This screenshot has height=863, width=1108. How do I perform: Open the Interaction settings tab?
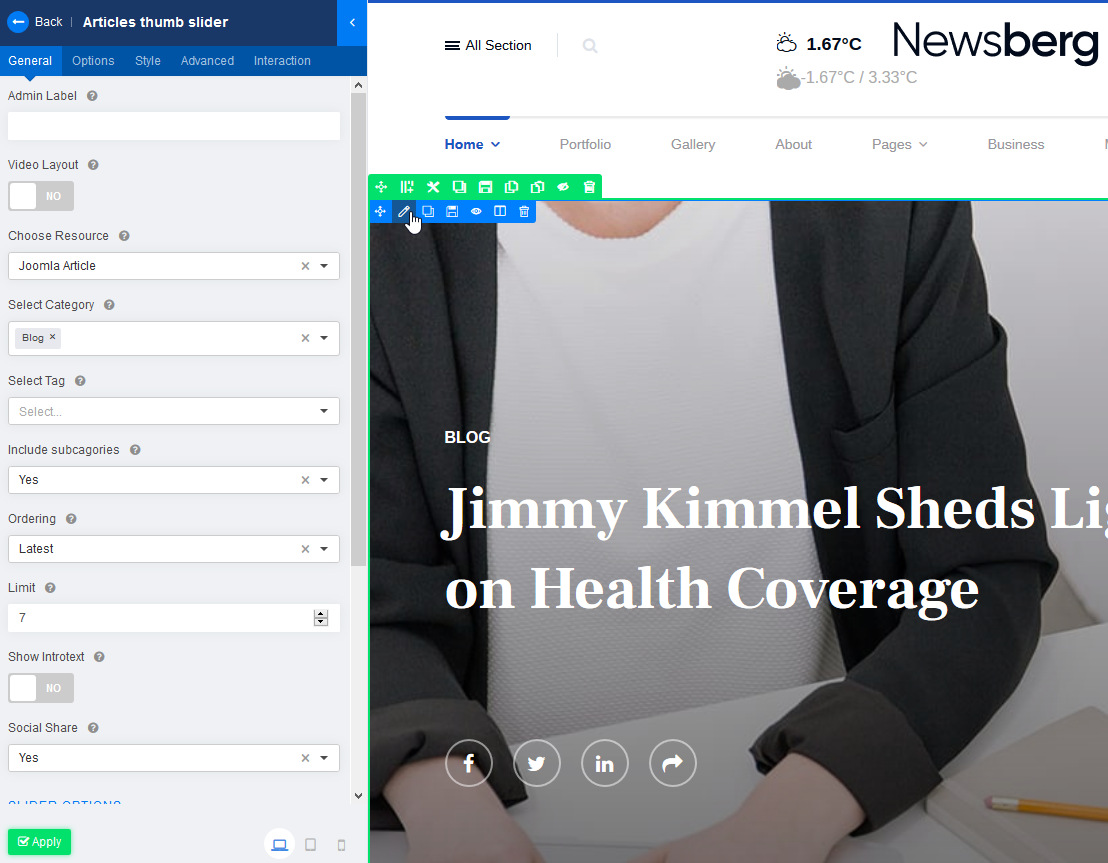coord(281,60)
